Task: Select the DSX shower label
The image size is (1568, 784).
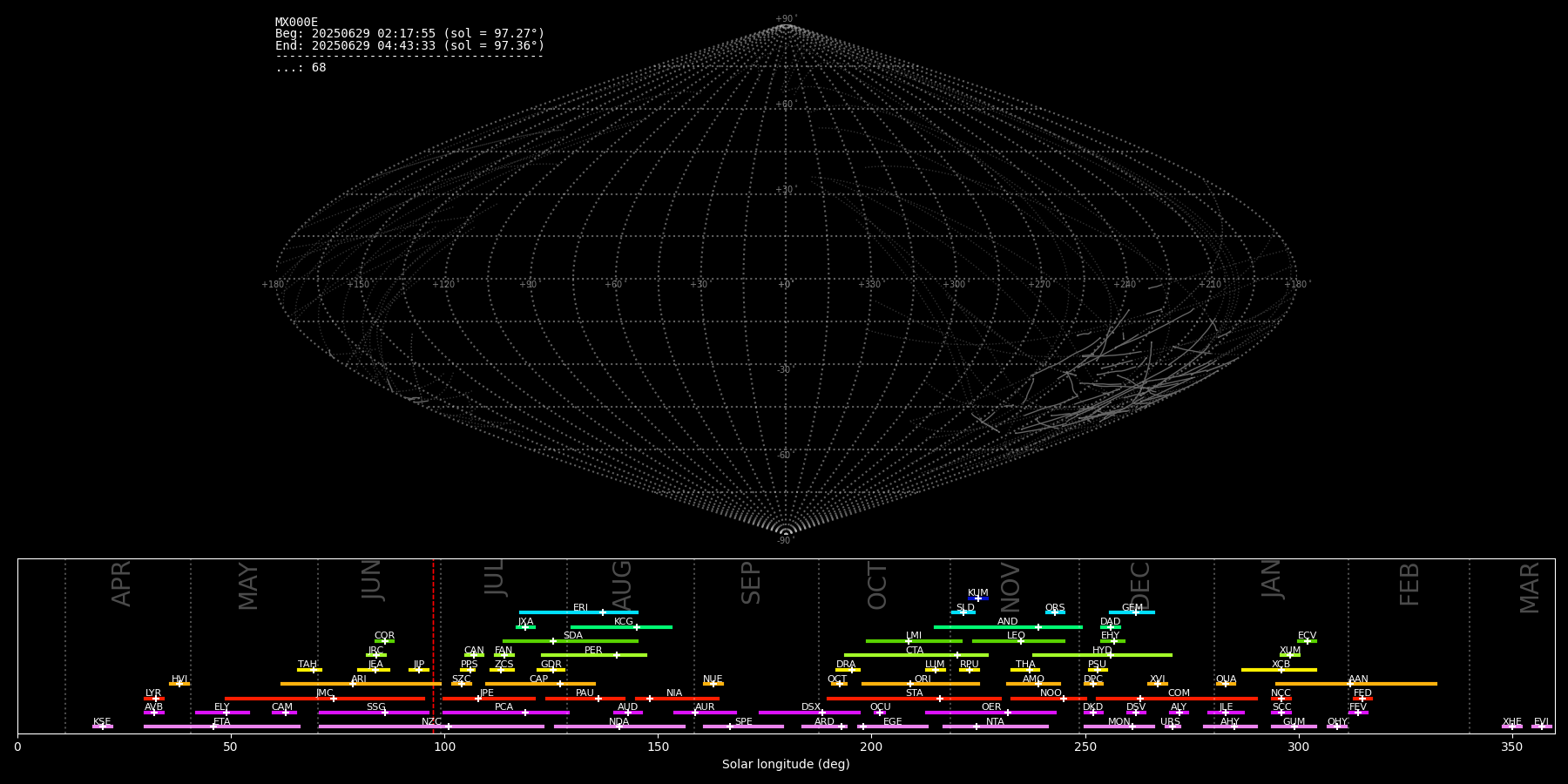Action: 811,706
